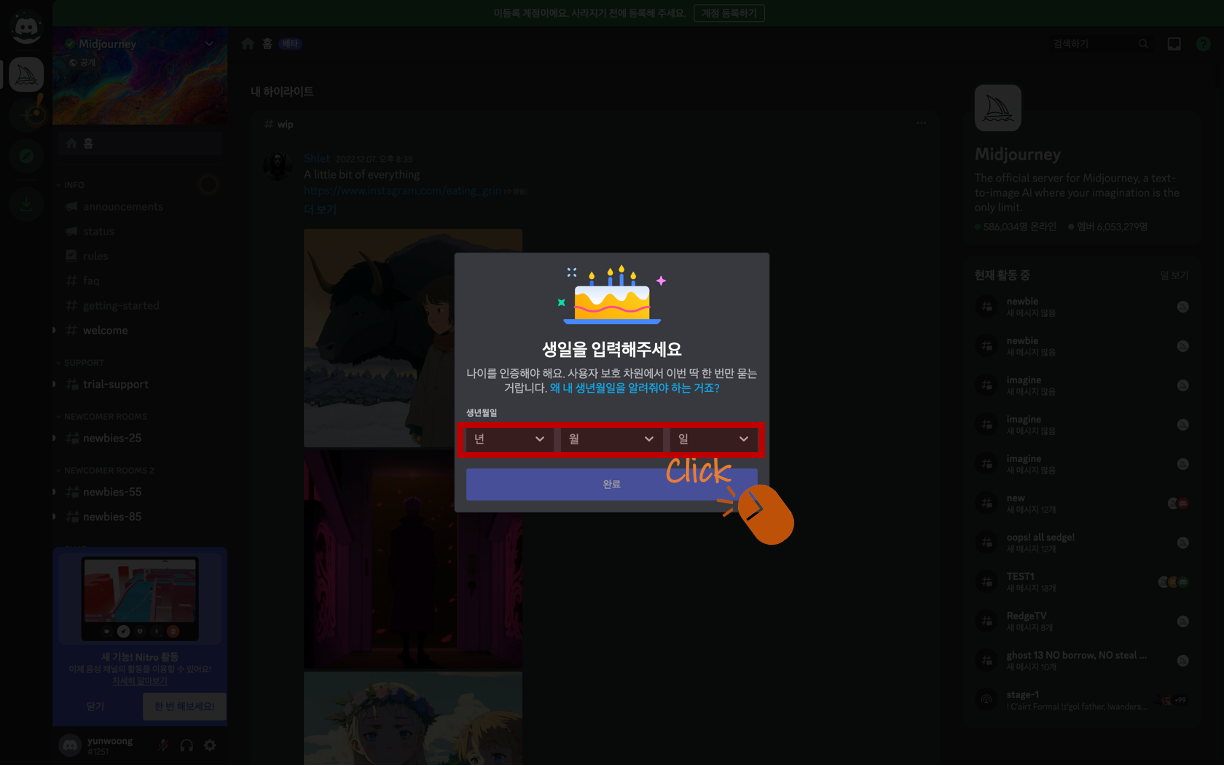Click the Shlel username
Viewport: 1224px width, 766px height.
[317, 159]
